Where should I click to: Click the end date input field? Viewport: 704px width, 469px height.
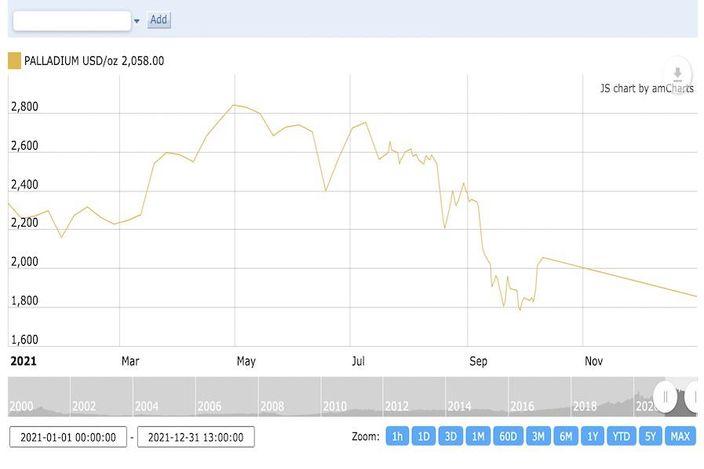[195, 437]
